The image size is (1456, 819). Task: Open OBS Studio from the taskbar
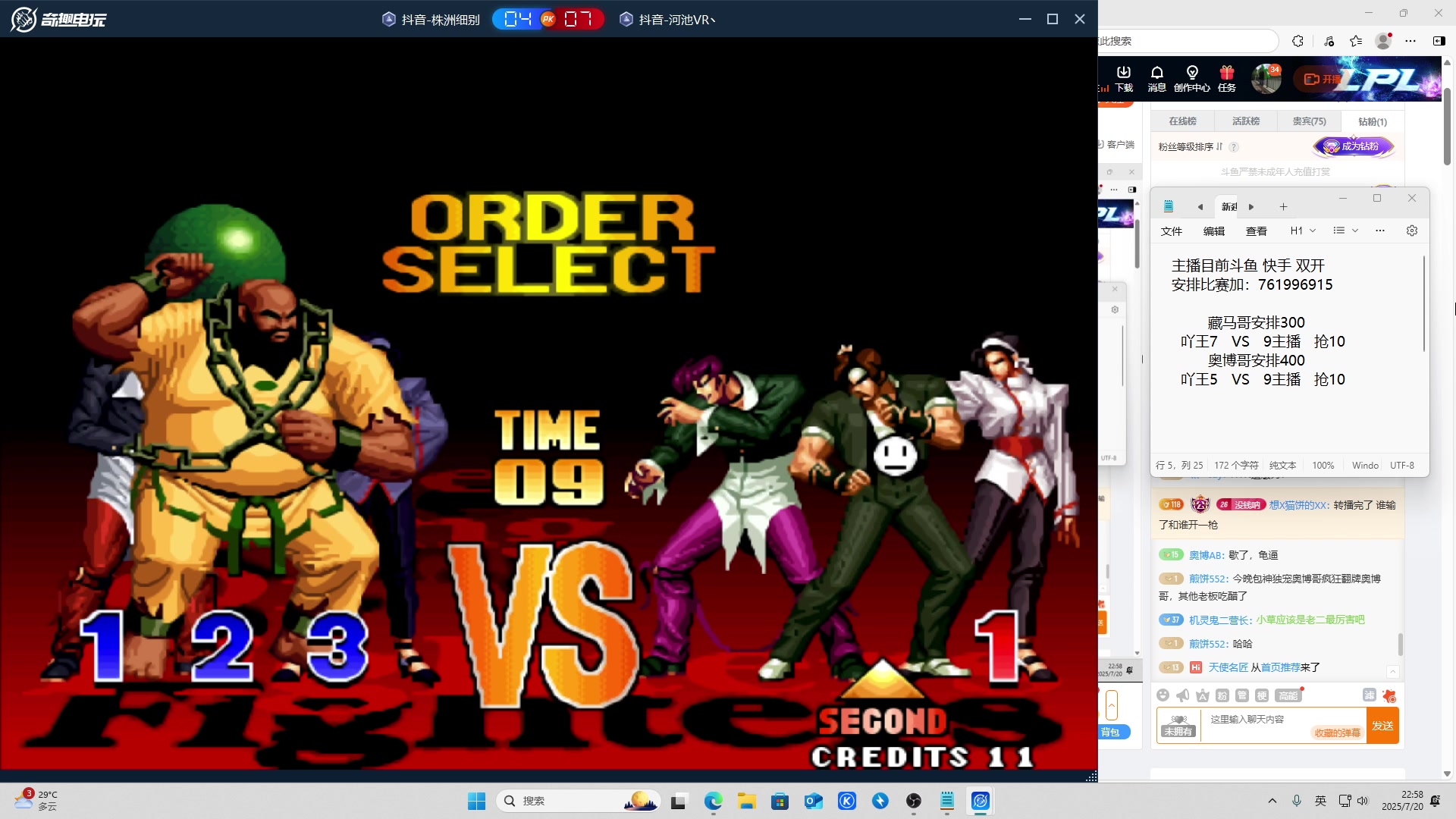point(914,801)
